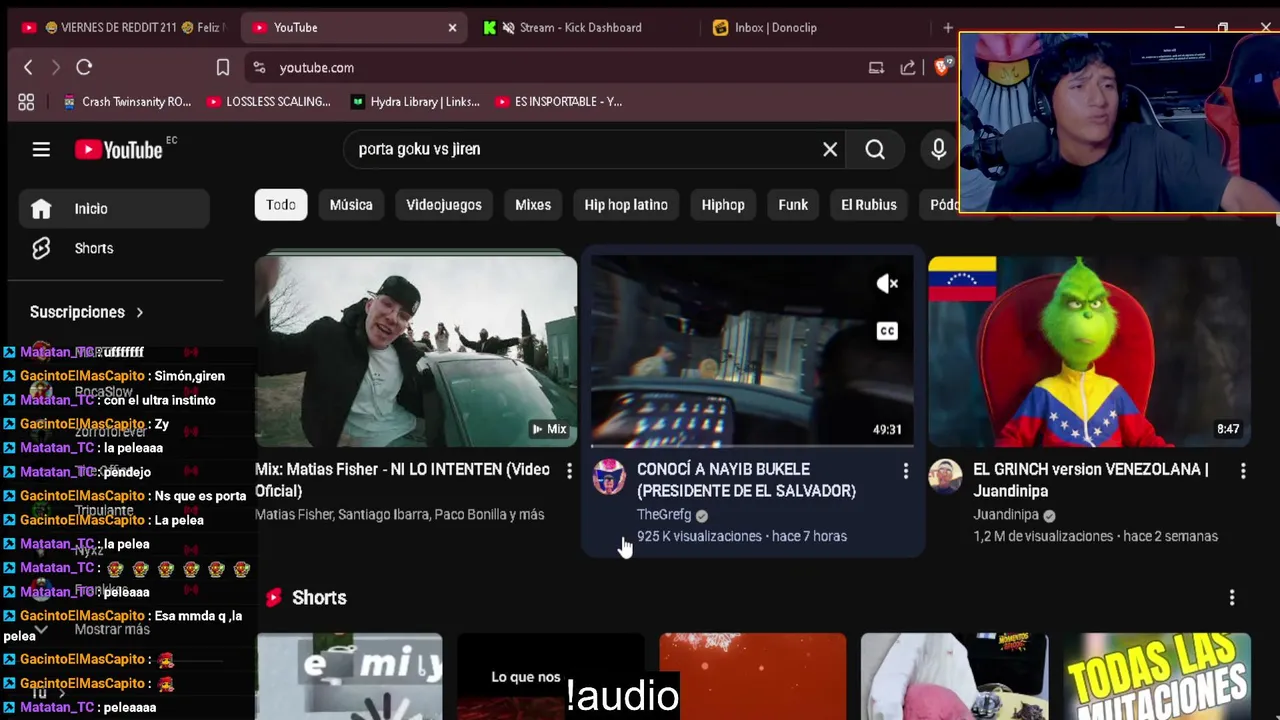Select the El Rubius filter chip

[869, 205]
